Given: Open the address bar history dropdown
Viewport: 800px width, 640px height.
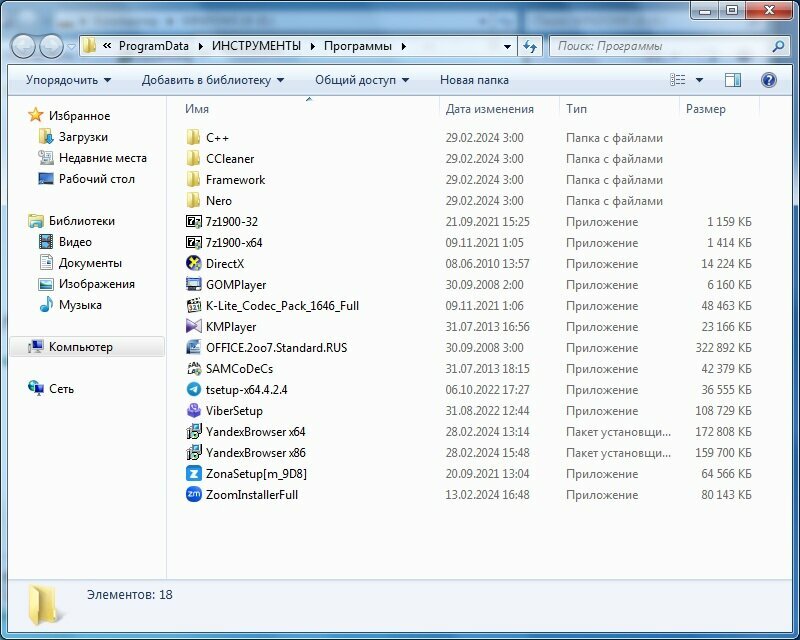Looking at the screenshot, I should click(507, 46).
